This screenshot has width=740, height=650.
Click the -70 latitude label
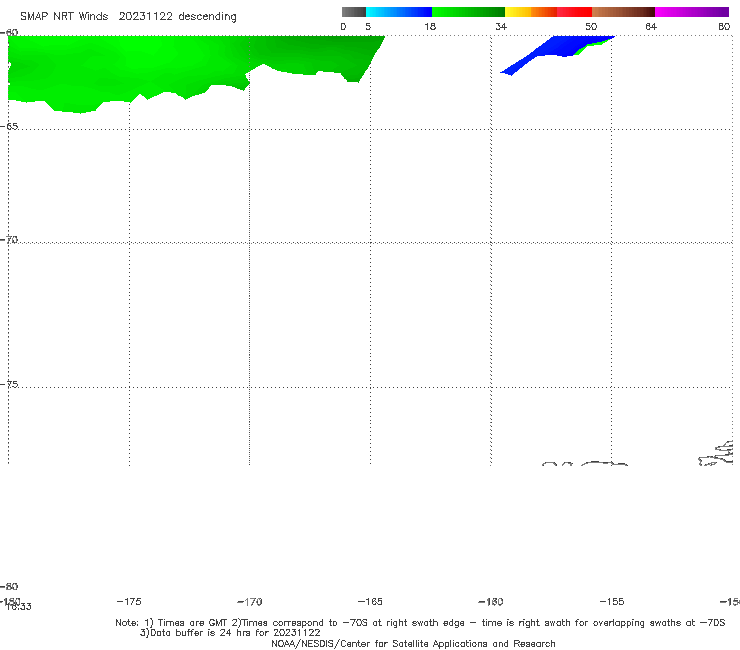point(9,240)
